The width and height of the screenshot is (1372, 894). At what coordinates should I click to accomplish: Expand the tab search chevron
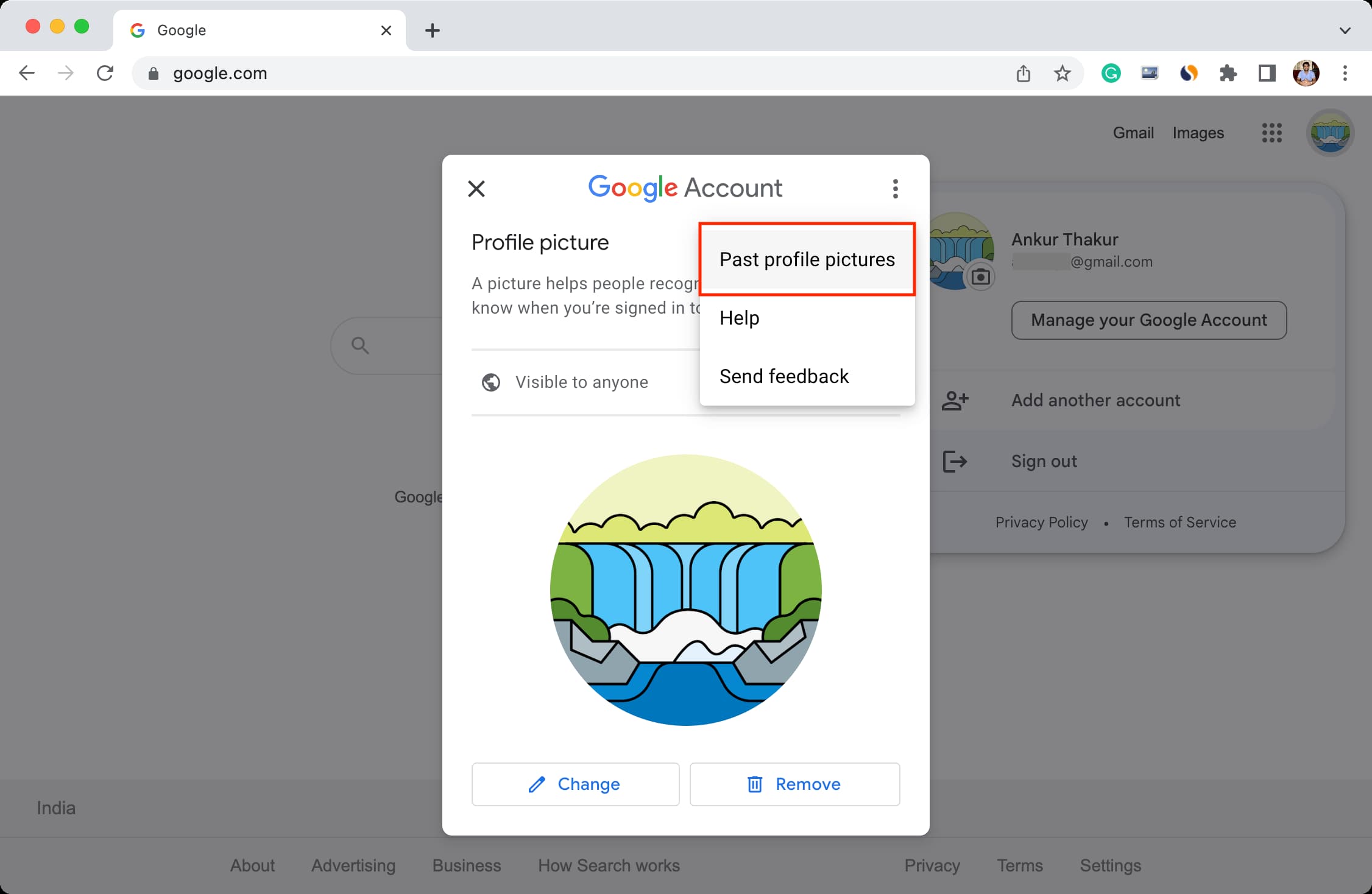tap(1345, 30)
